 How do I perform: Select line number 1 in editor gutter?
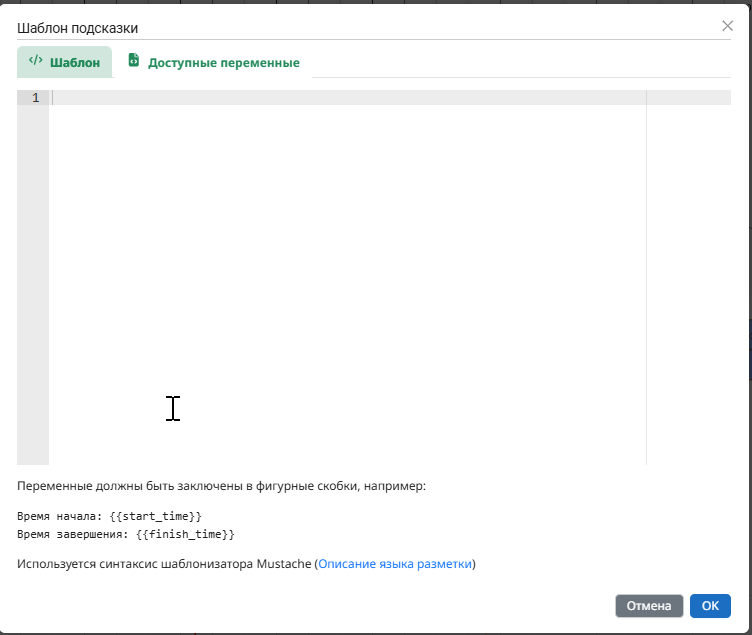[35, 98]
